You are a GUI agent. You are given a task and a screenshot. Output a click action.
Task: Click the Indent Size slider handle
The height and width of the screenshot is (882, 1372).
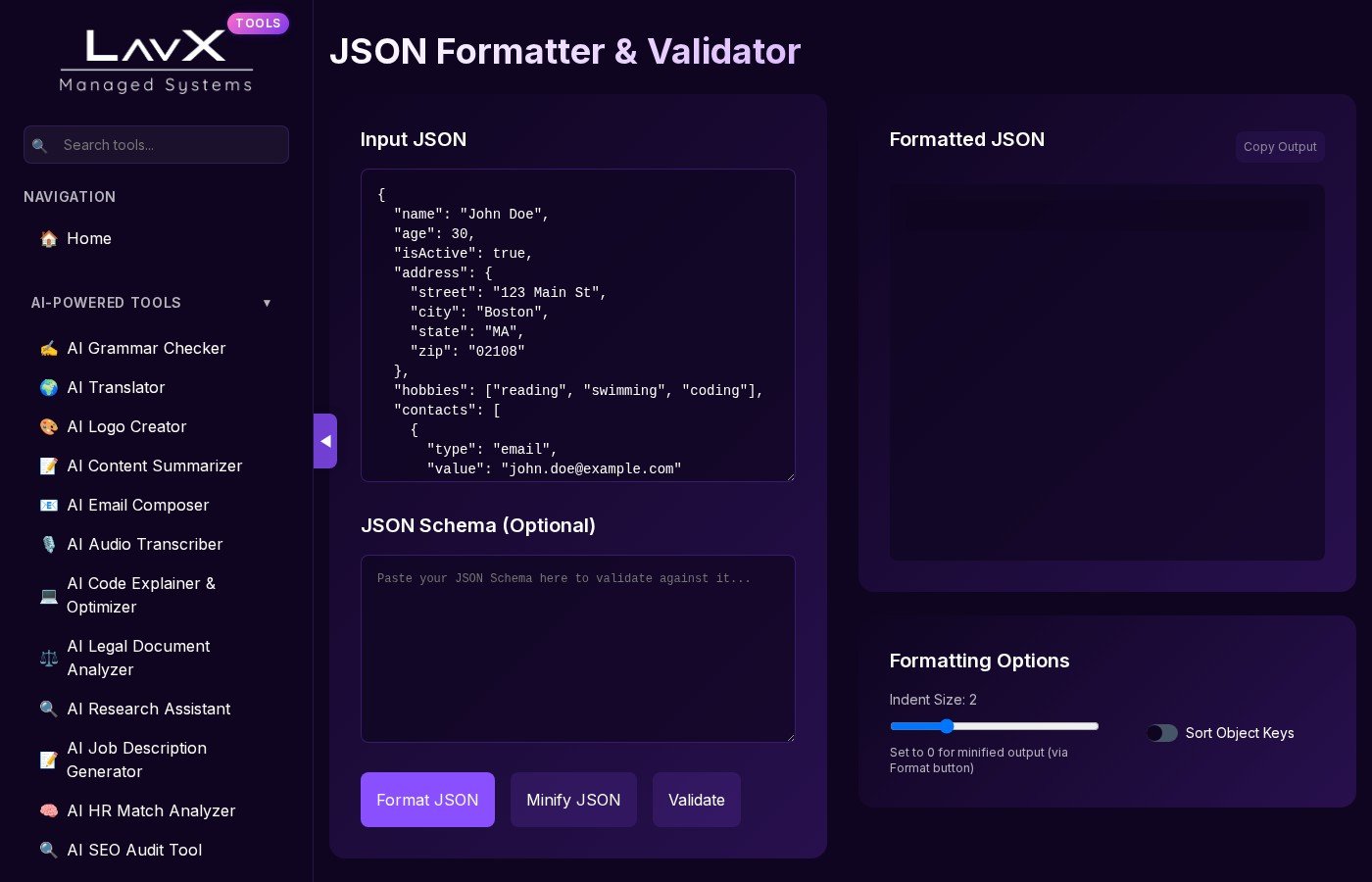pyautogui.click(x=947, y=726)
